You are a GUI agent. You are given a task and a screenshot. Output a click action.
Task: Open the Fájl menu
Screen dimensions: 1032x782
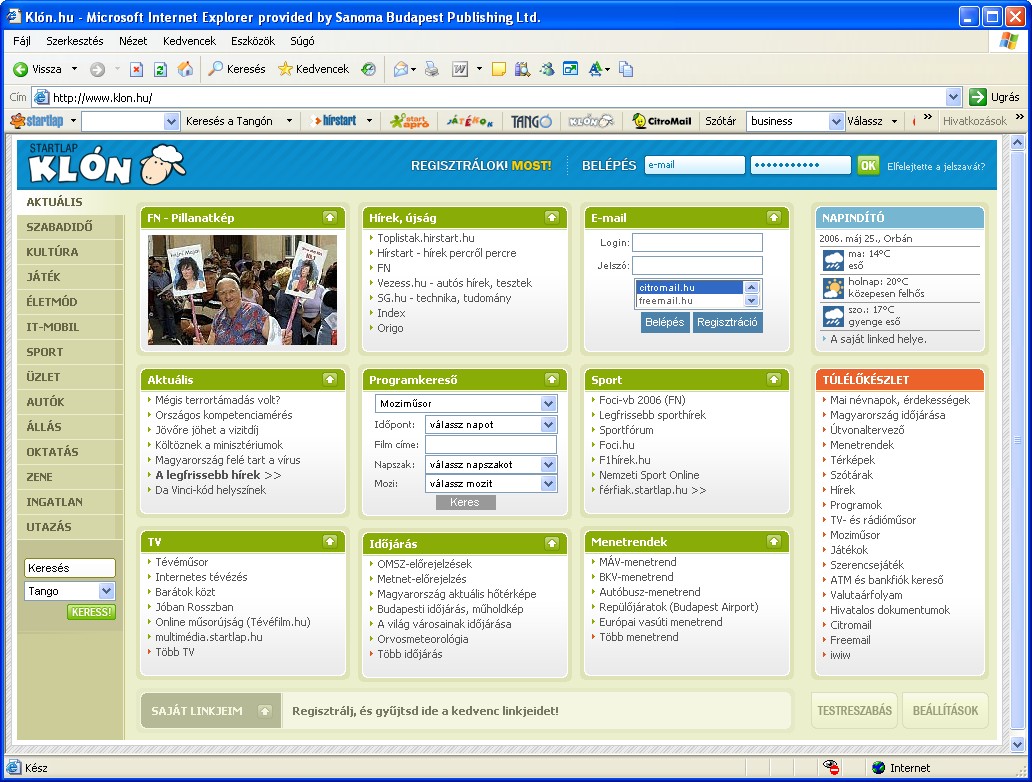click(22, 41)
